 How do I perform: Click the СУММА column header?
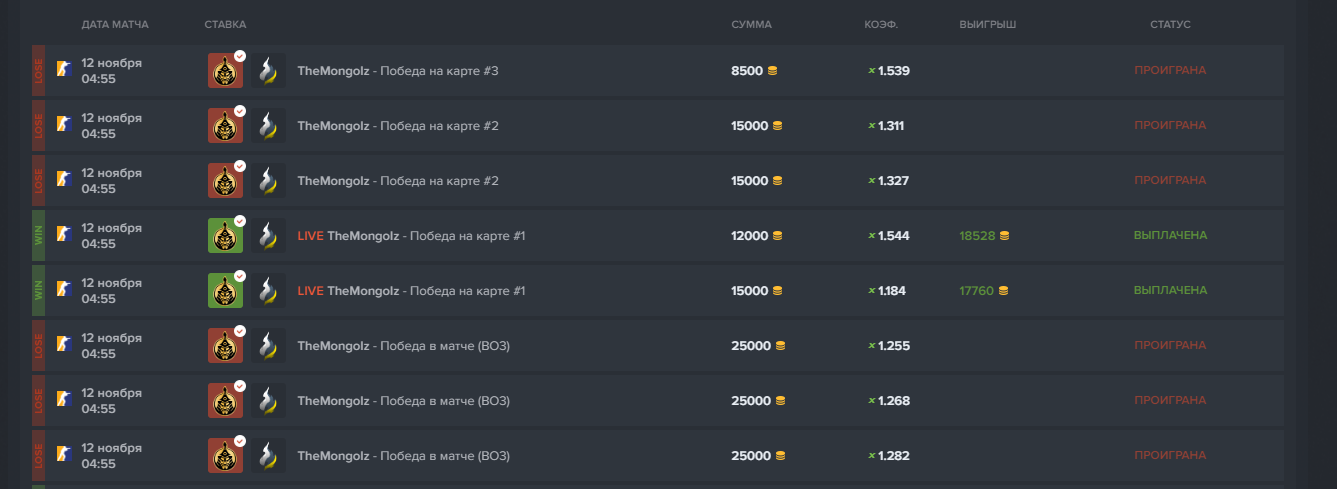point(751,24)
